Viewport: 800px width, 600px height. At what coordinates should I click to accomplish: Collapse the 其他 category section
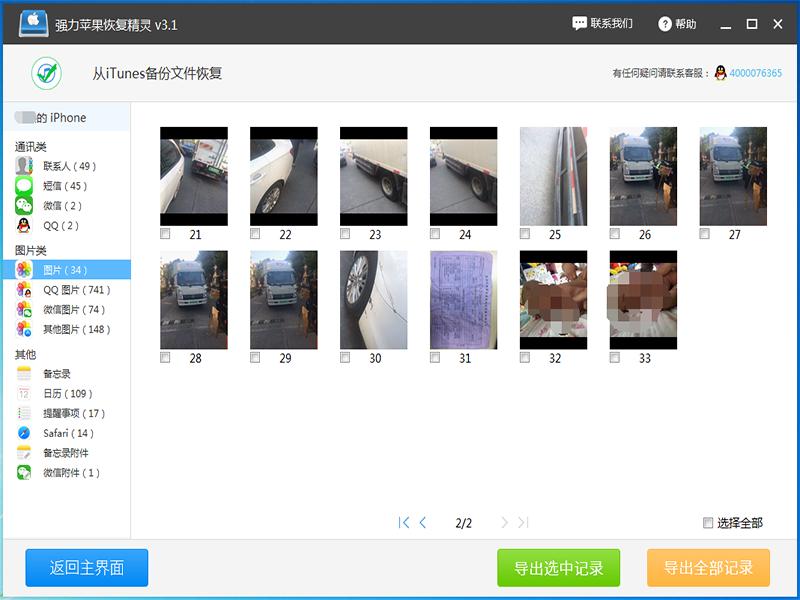click(x=27, y=352)
